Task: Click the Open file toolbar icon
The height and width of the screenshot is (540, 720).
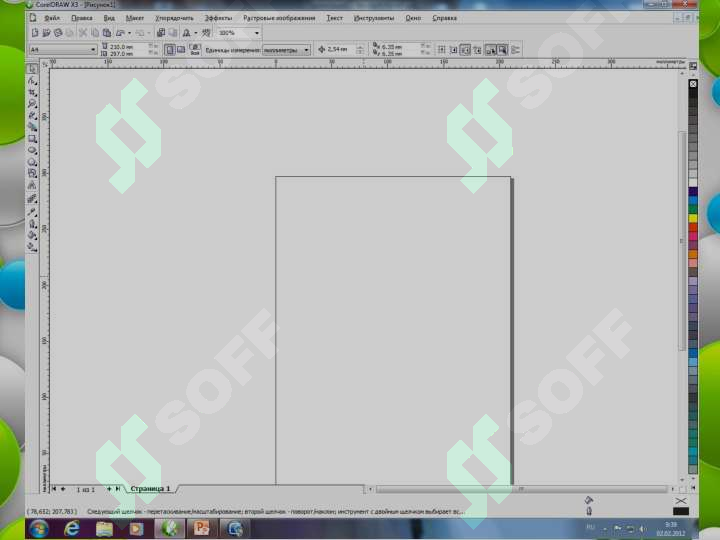Action: [46, 33]
